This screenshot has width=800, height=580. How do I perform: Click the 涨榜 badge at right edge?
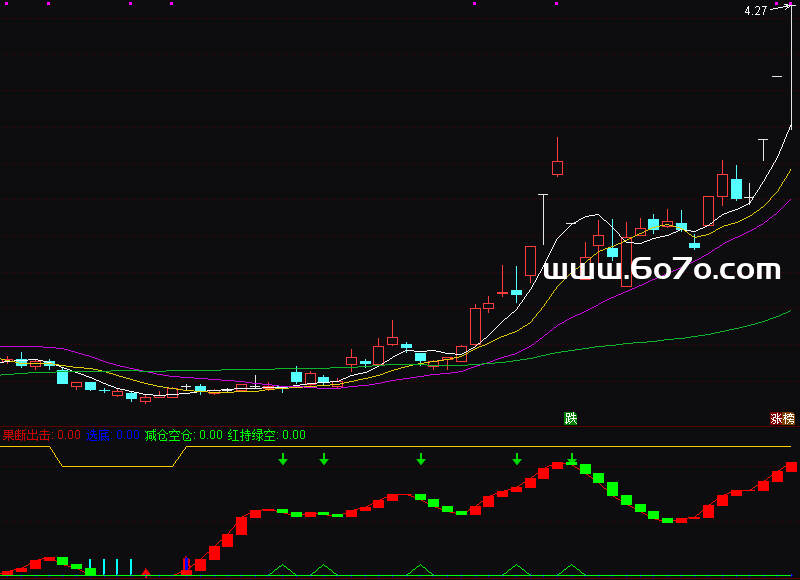782,418
